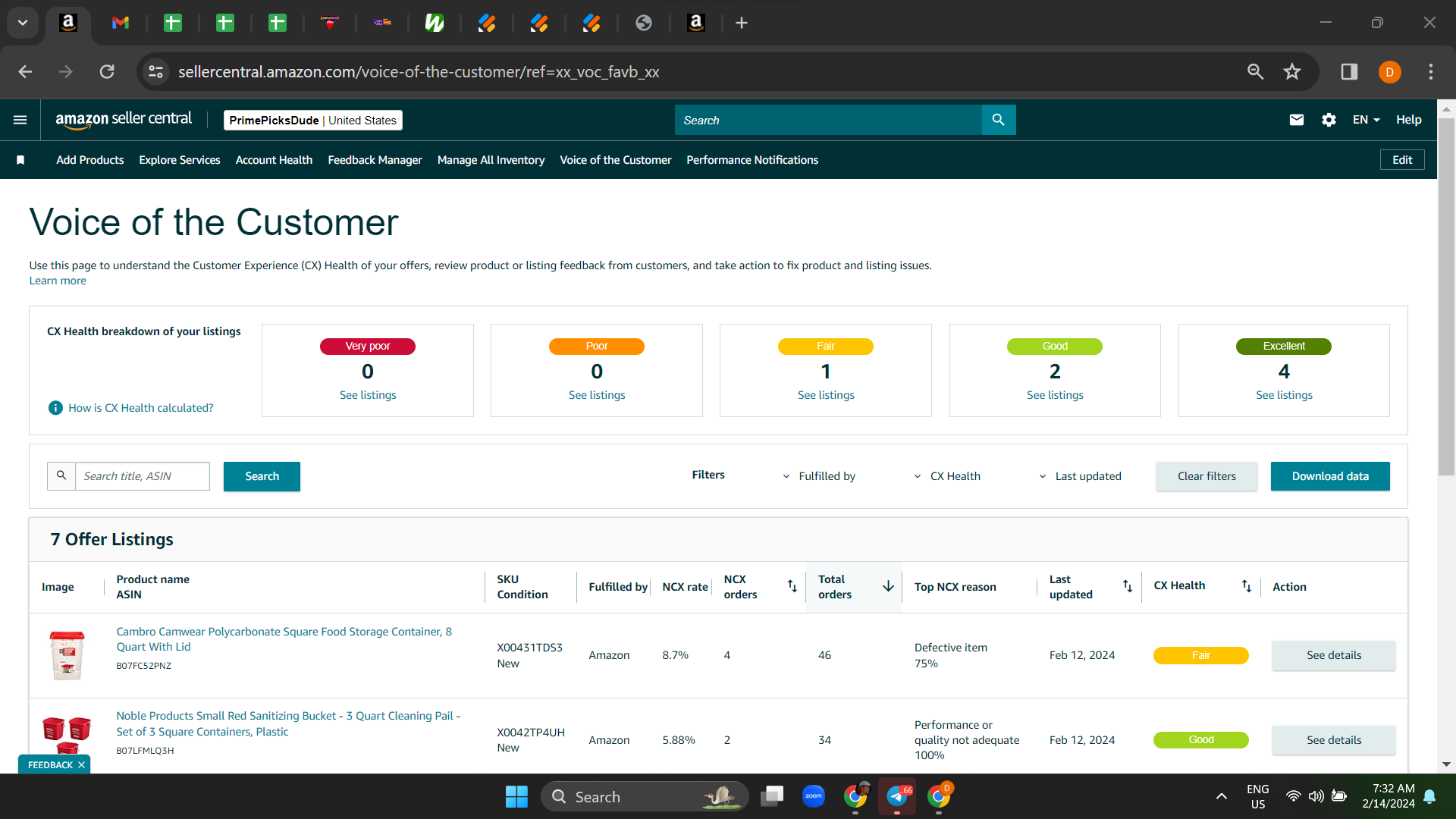Click the Help link in header
Viewport: 1456px width, 819px height.
pyautogui.click(x=1409, y=120)
